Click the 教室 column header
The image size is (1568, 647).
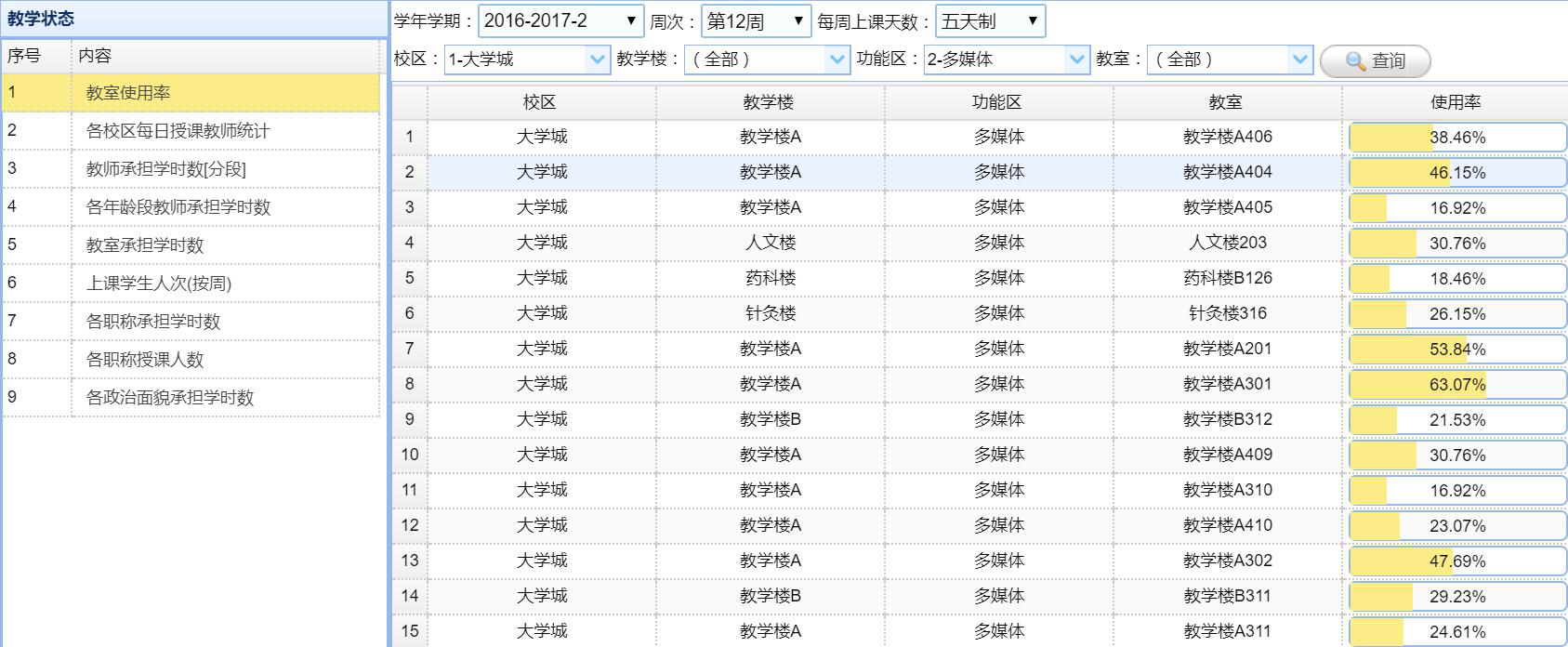[1226, 102]
